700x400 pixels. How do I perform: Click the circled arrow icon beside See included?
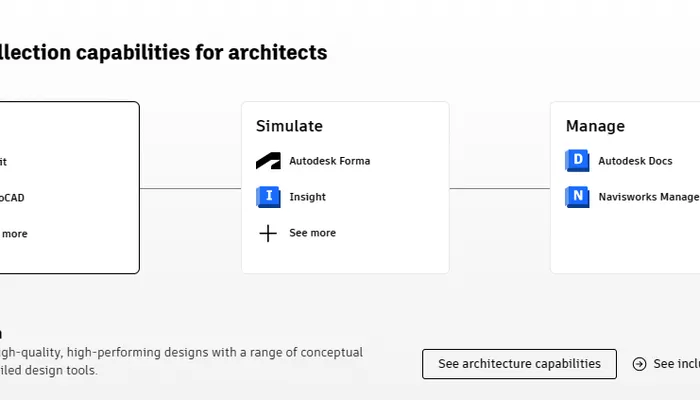(x=640, y=364)
